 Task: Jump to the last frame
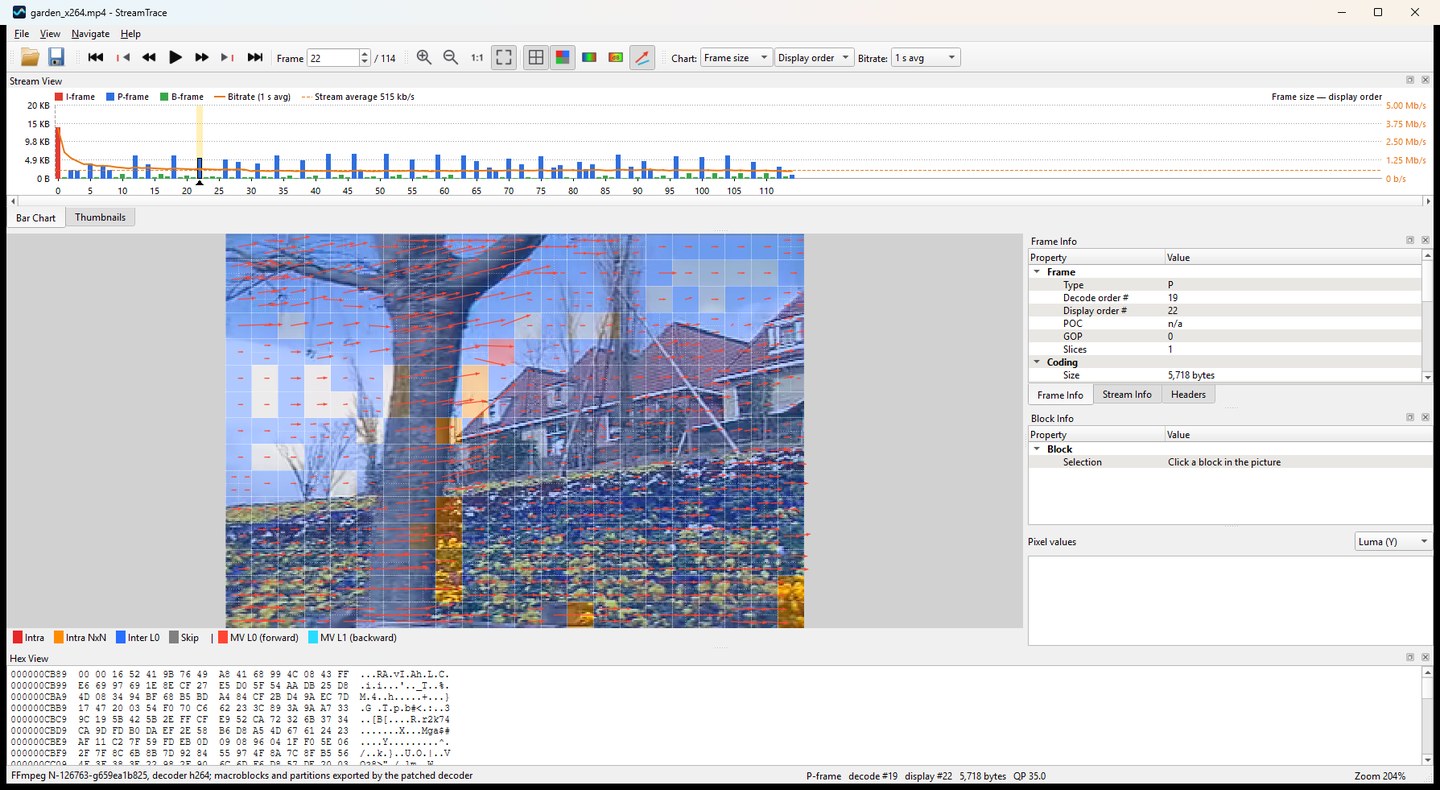coord(255,58)
